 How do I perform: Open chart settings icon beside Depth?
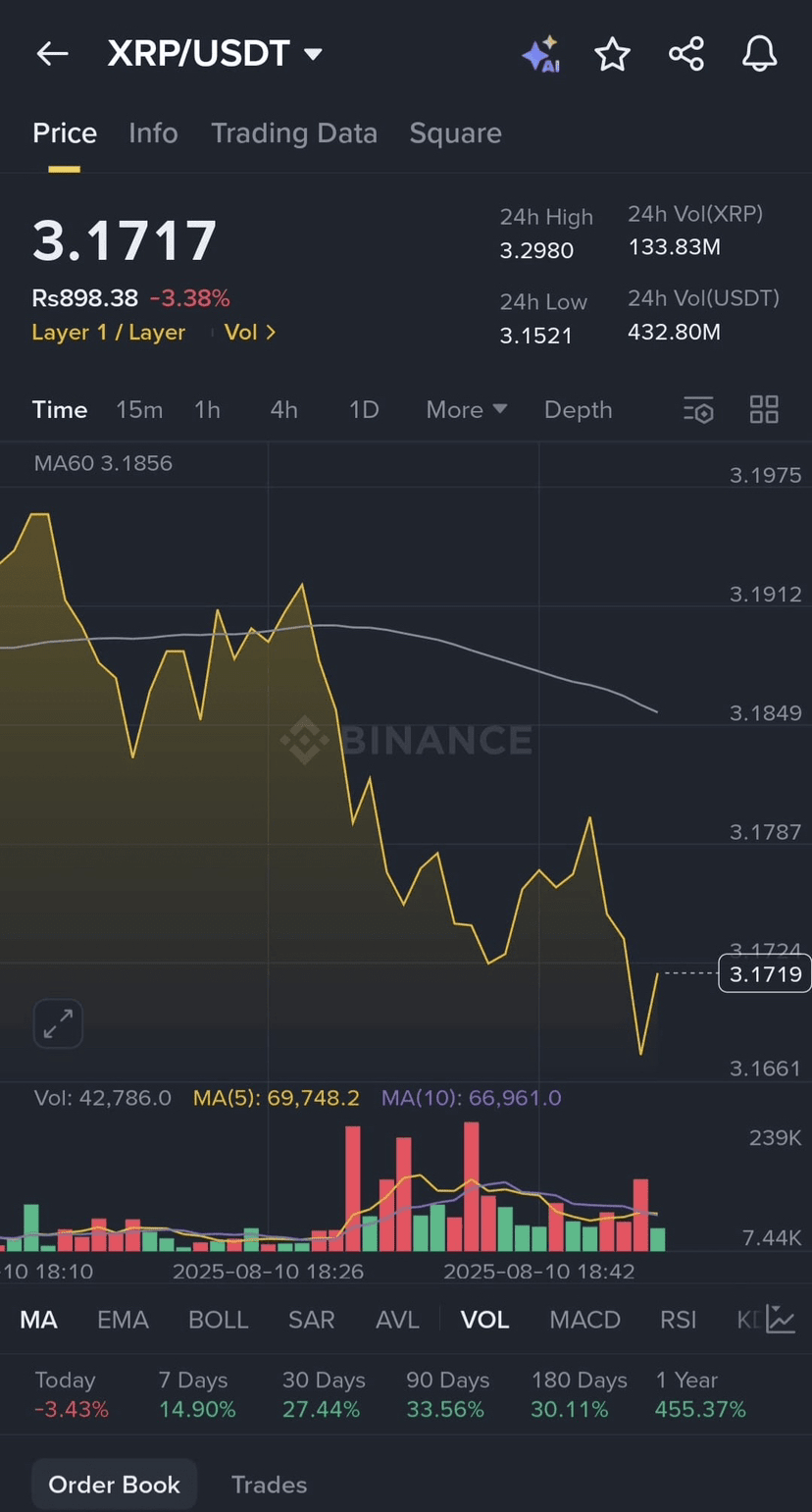click(698, 410)
